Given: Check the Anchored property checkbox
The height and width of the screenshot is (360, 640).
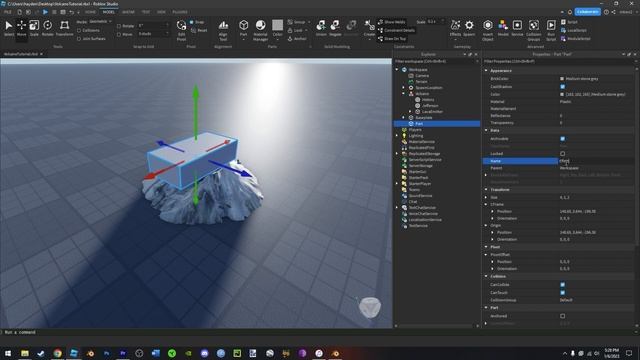Looking at the screenshot, I should (x=562, y=316).
